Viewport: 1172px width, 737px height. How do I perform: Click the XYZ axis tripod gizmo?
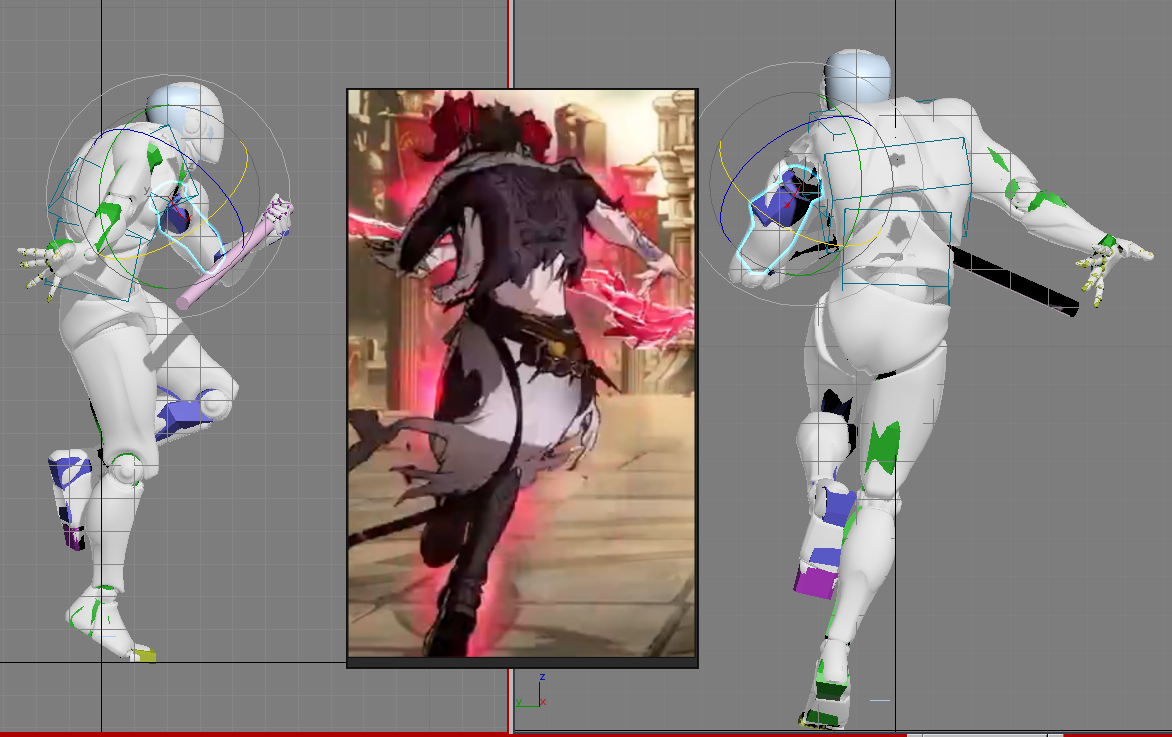tap(532, 692)
